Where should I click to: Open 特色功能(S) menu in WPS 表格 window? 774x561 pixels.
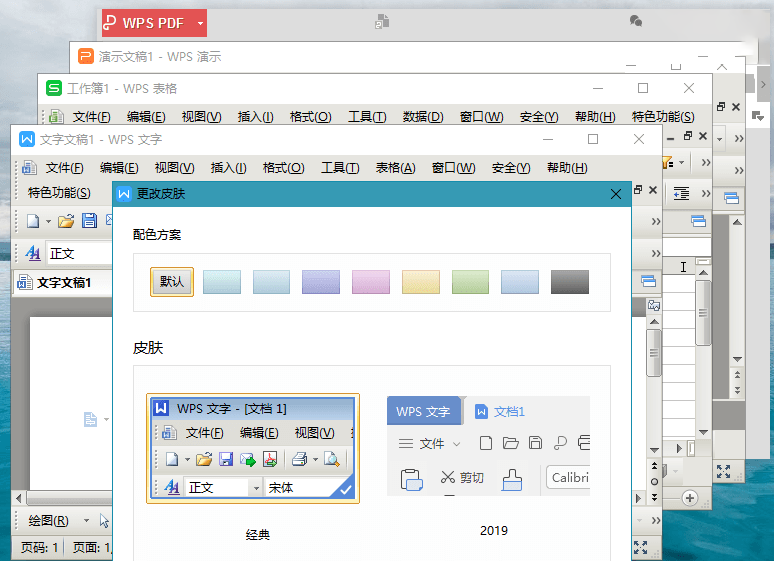tap(663, 117)
